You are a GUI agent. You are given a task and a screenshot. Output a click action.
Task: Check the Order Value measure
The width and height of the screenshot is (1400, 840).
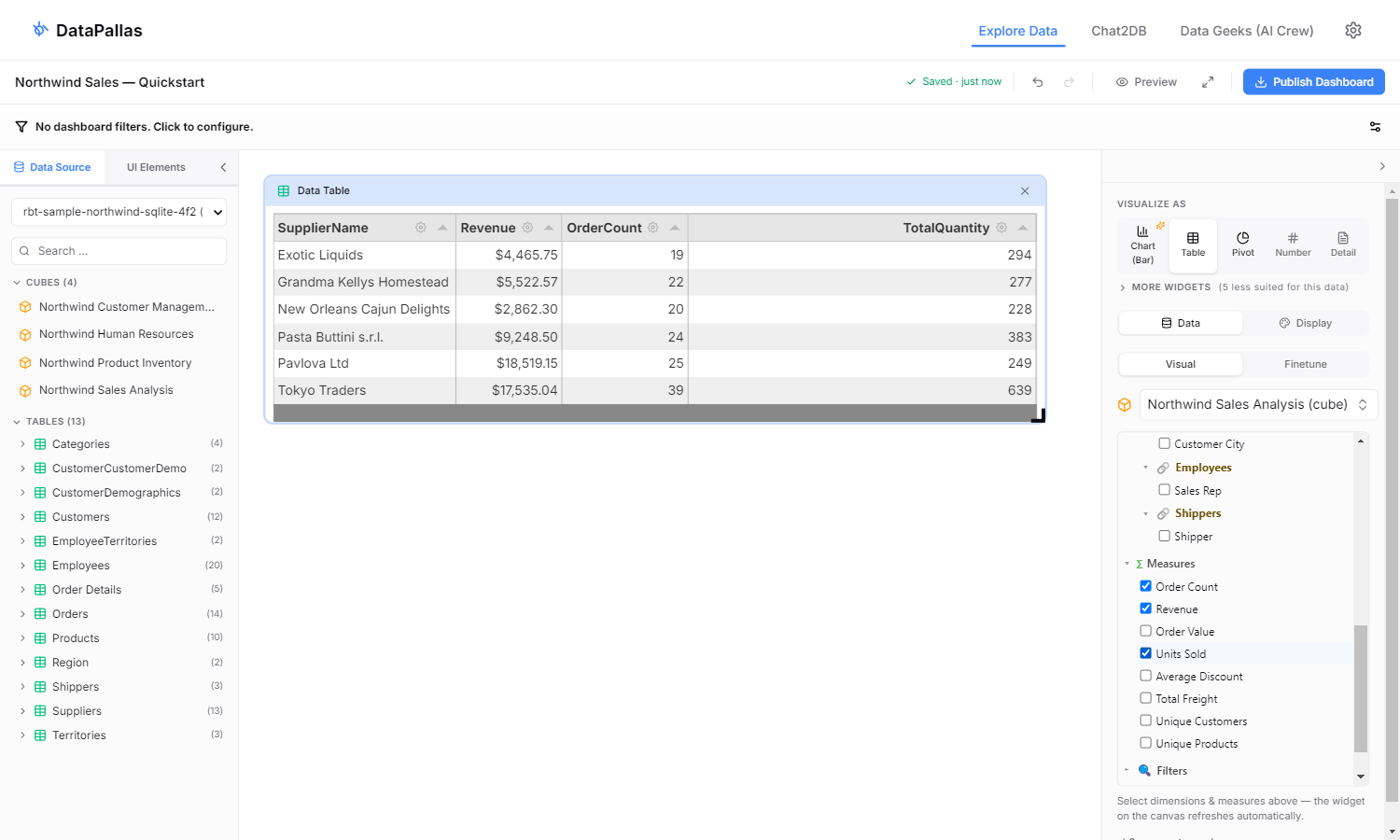point(1145,631)
